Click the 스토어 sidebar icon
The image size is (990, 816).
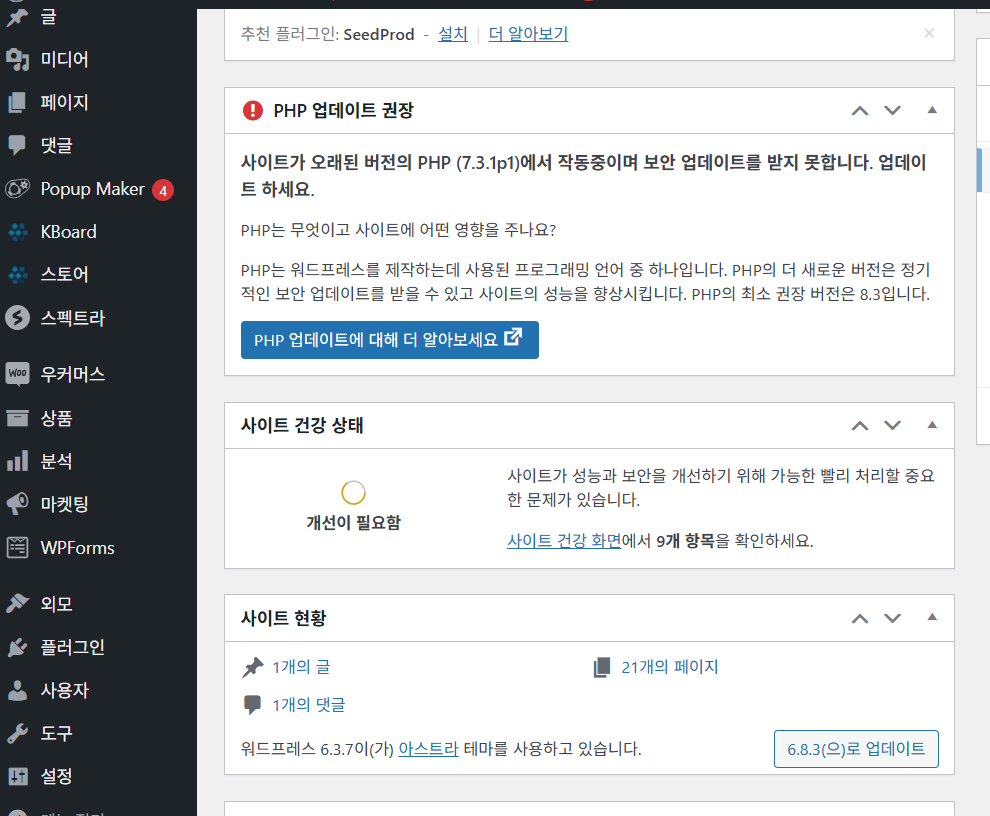18,275
